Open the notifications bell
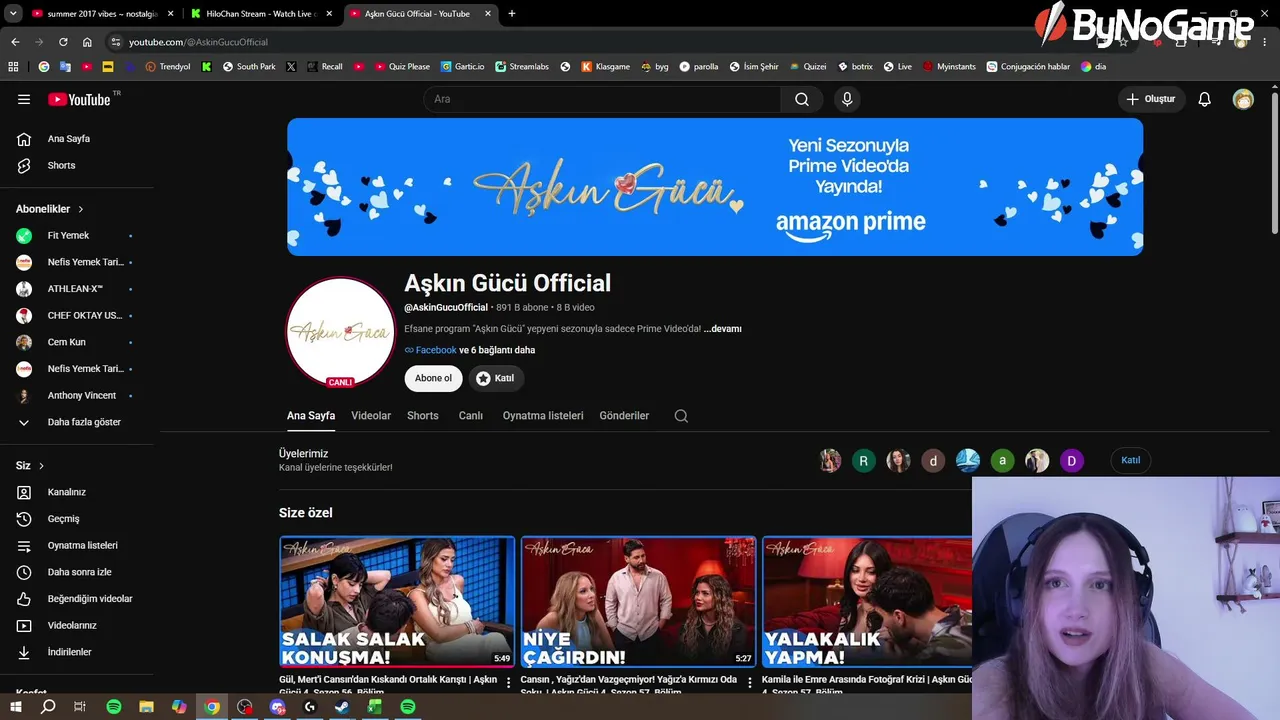The width and height of the screenshot is (1280, 720). click(x=1205, y=99)
